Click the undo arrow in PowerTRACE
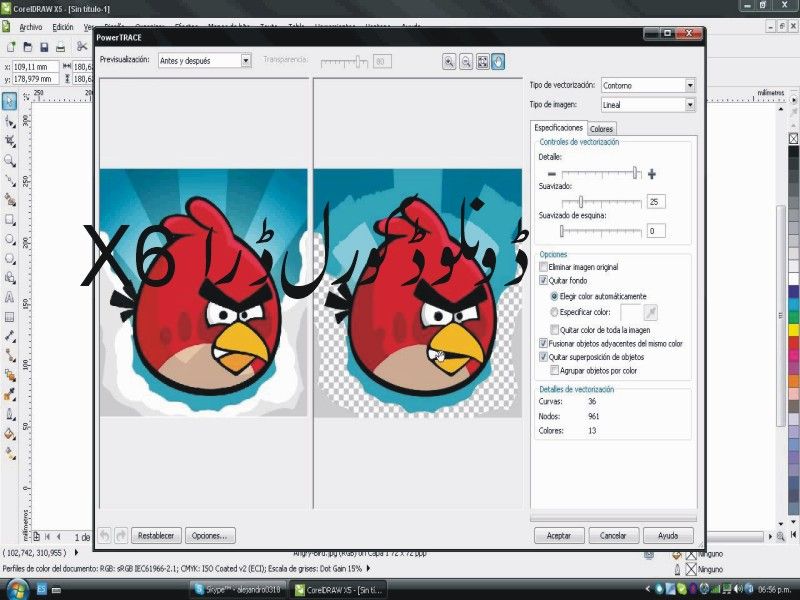 pos(105,535)
